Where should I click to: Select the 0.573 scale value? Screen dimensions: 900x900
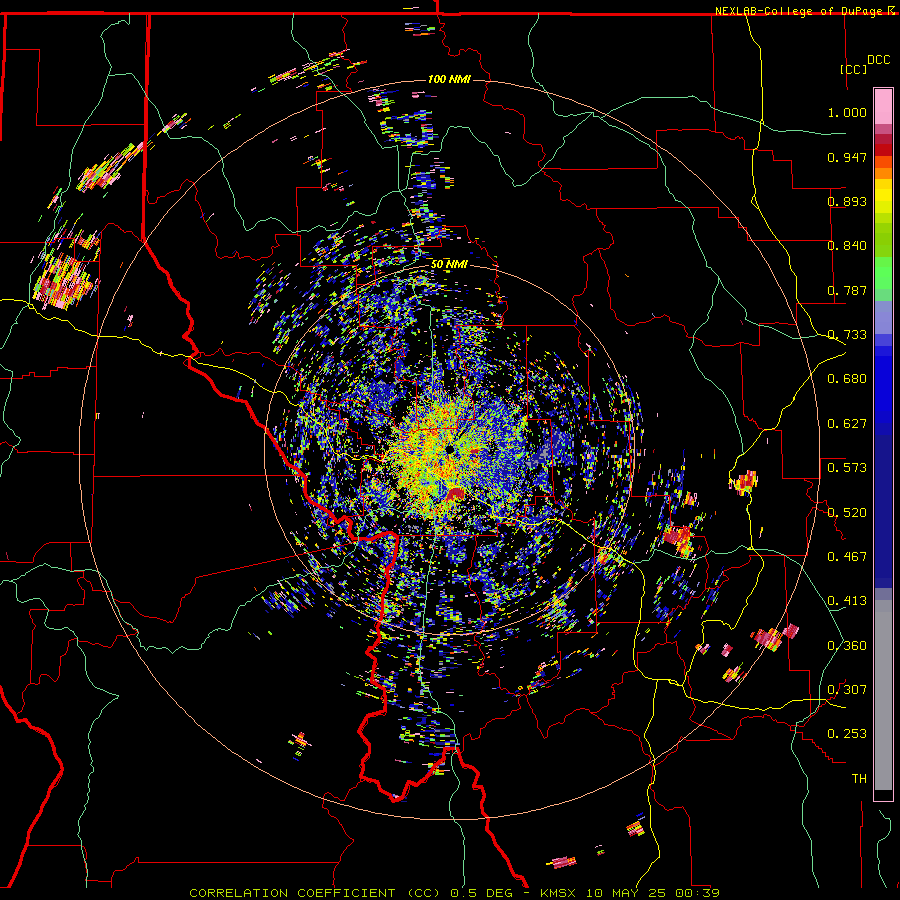coord(847,468)
